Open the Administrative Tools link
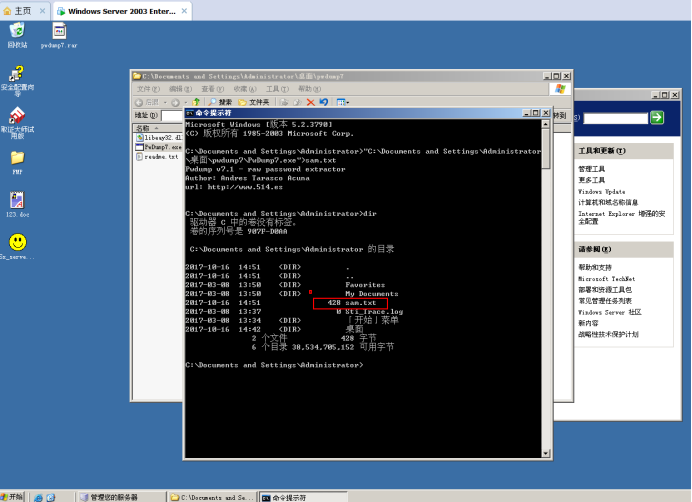This screenshot has height=502, width=692. [x=591, y=169]
